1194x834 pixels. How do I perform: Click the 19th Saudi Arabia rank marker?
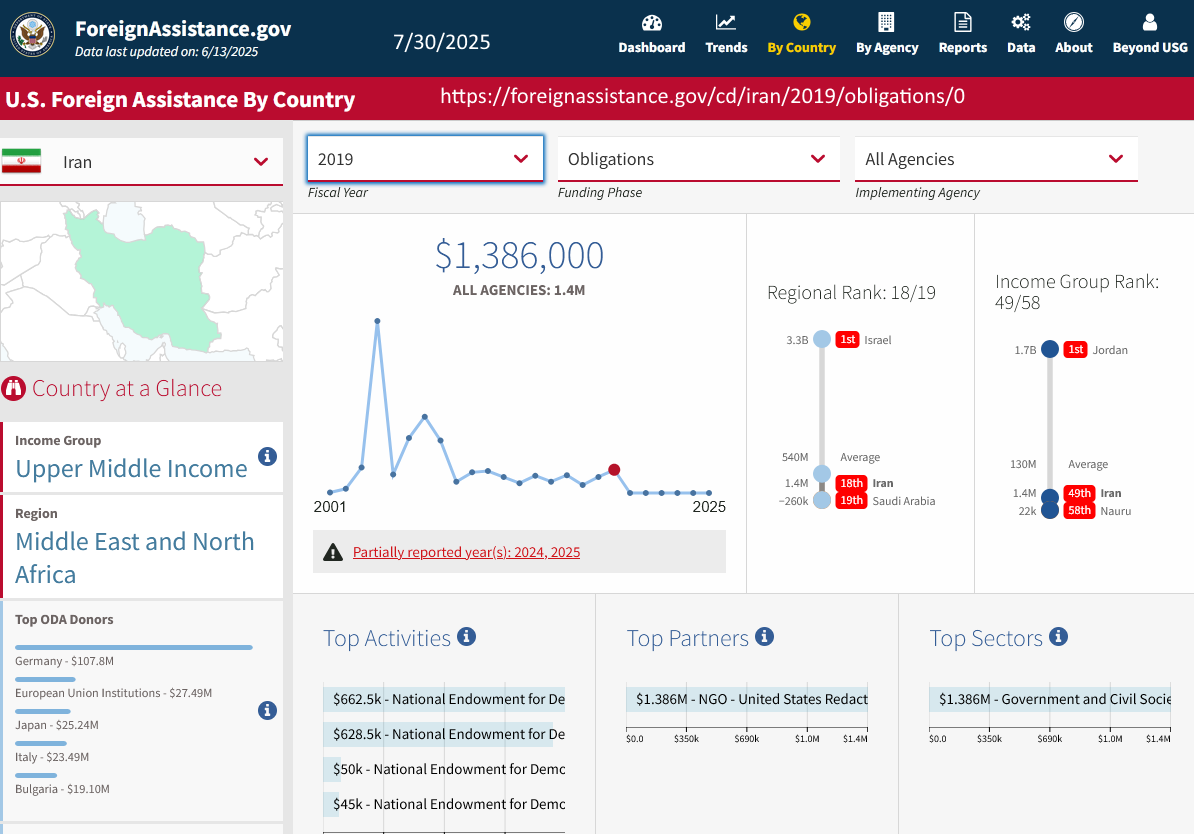851,500
